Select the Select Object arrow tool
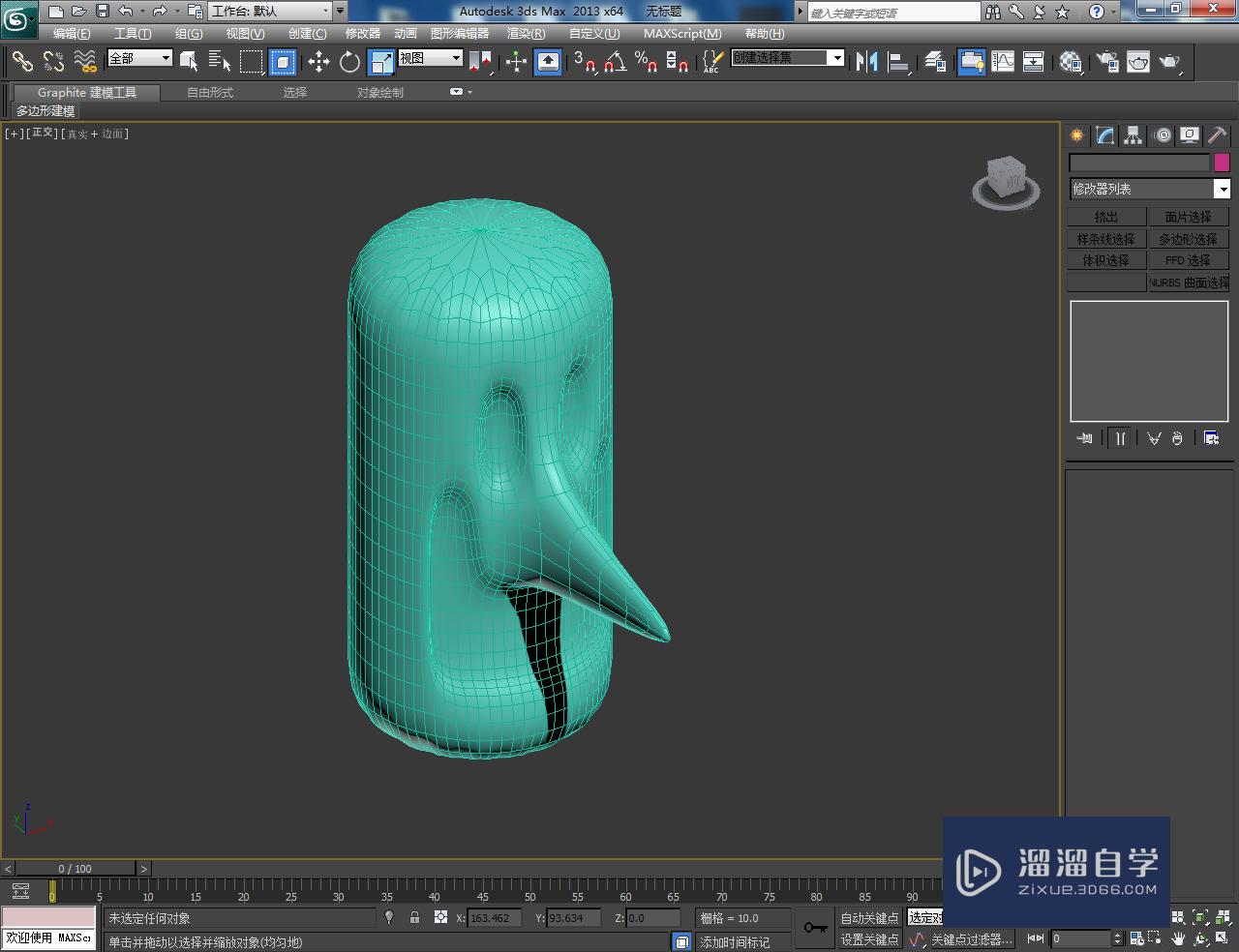The image size is (1239, 952). coord(190,62)
